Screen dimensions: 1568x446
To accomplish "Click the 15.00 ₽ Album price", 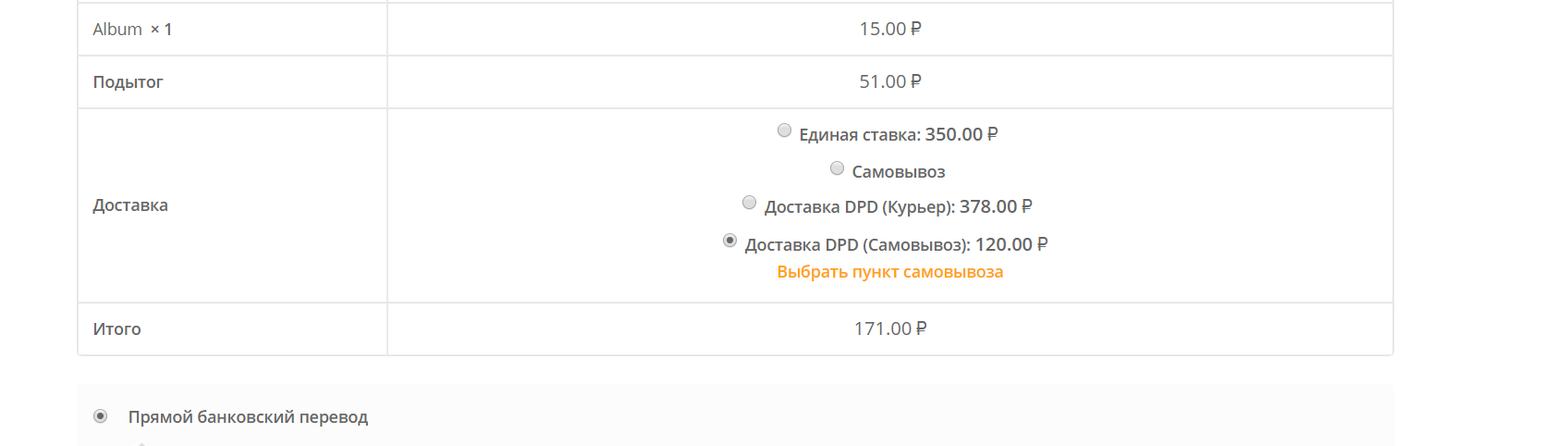I will [x=890, y=29].
